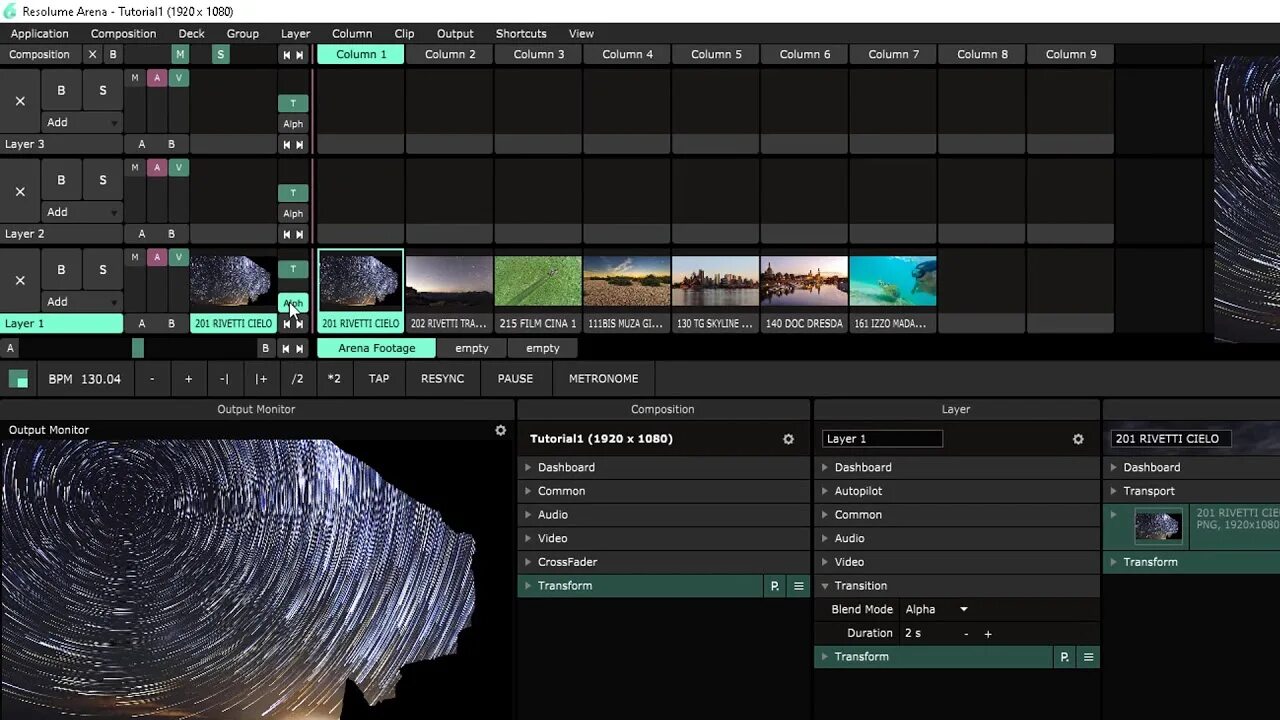Click Layer Transform preset P button

point(1064,657)
